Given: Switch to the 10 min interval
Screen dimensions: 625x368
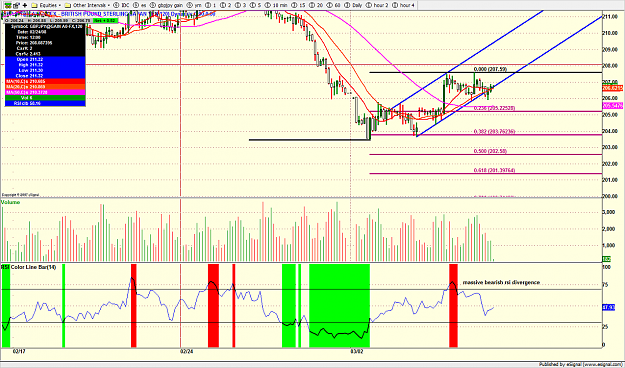Looking at the screenshot, I should pos(275,5).
